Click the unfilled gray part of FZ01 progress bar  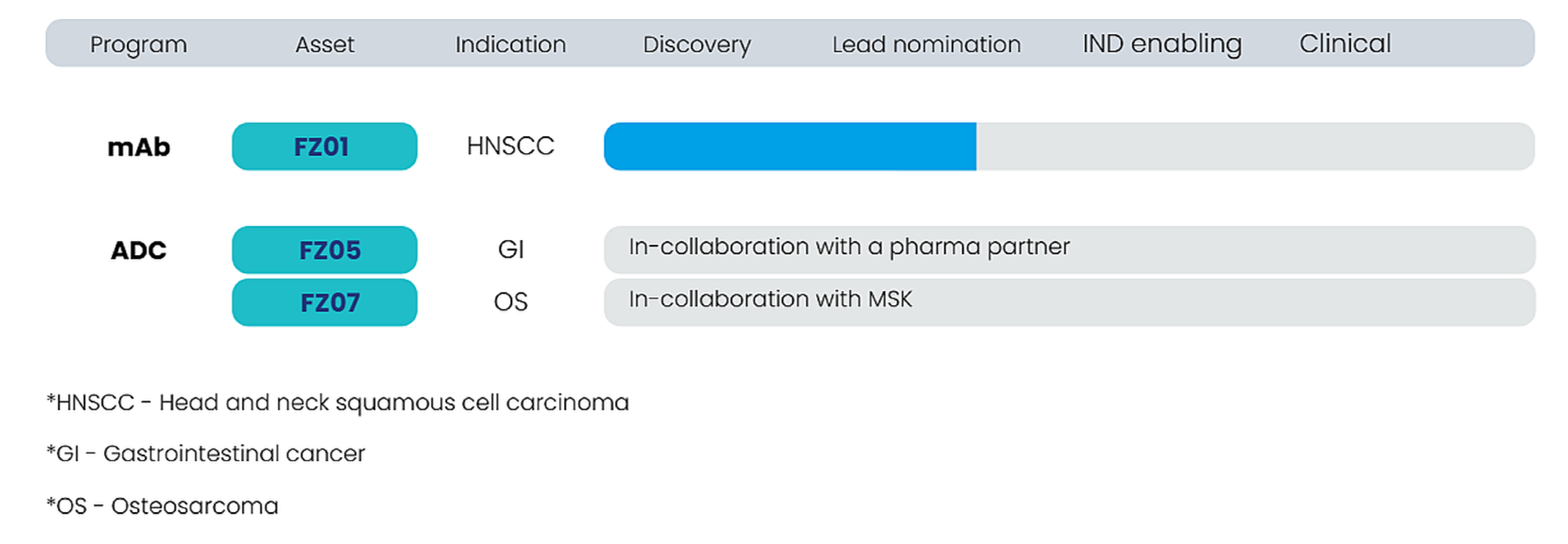1255,146
